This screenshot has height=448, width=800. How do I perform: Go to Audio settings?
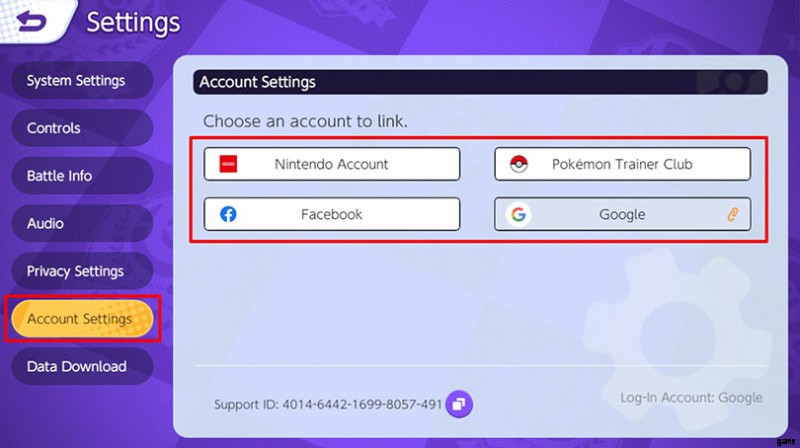pos(82,223)
